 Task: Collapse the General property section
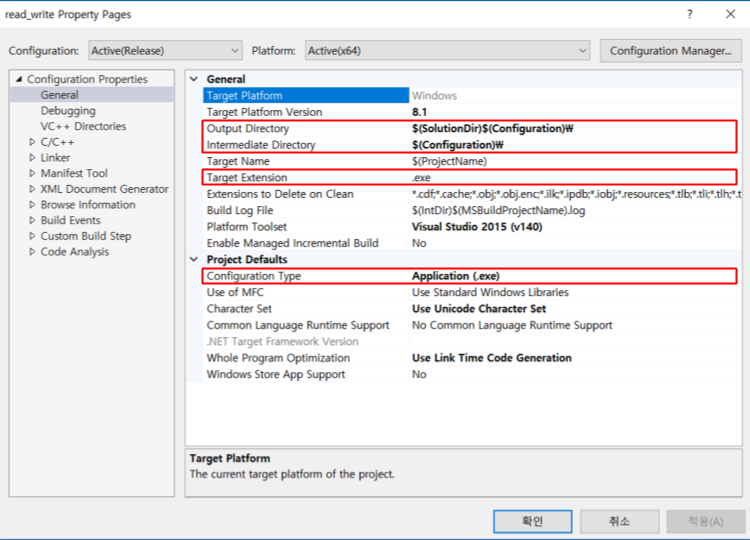point(194,79)
